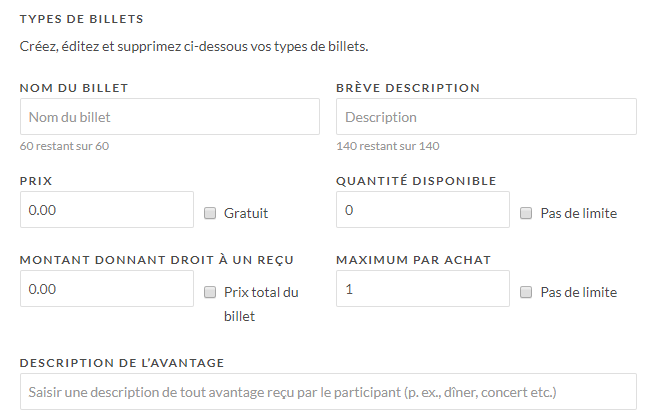Screen dimensions: 652x414
Task: Focus the Brève description text box
Action: (486, 117)
